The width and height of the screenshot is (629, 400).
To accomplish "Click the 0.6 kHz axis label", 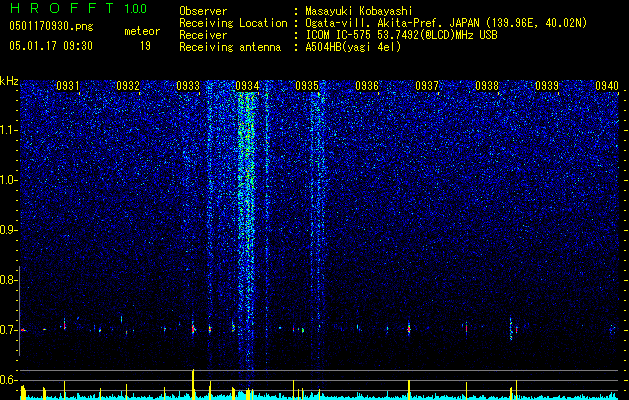I will tap(8, 380).
